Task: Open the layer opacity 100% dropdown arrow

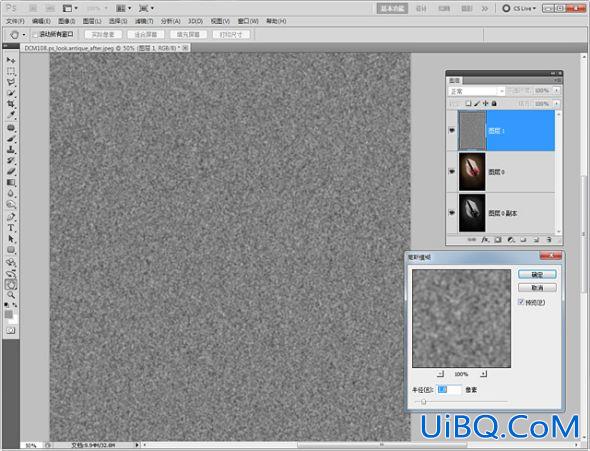Action: tap(556, 91)
